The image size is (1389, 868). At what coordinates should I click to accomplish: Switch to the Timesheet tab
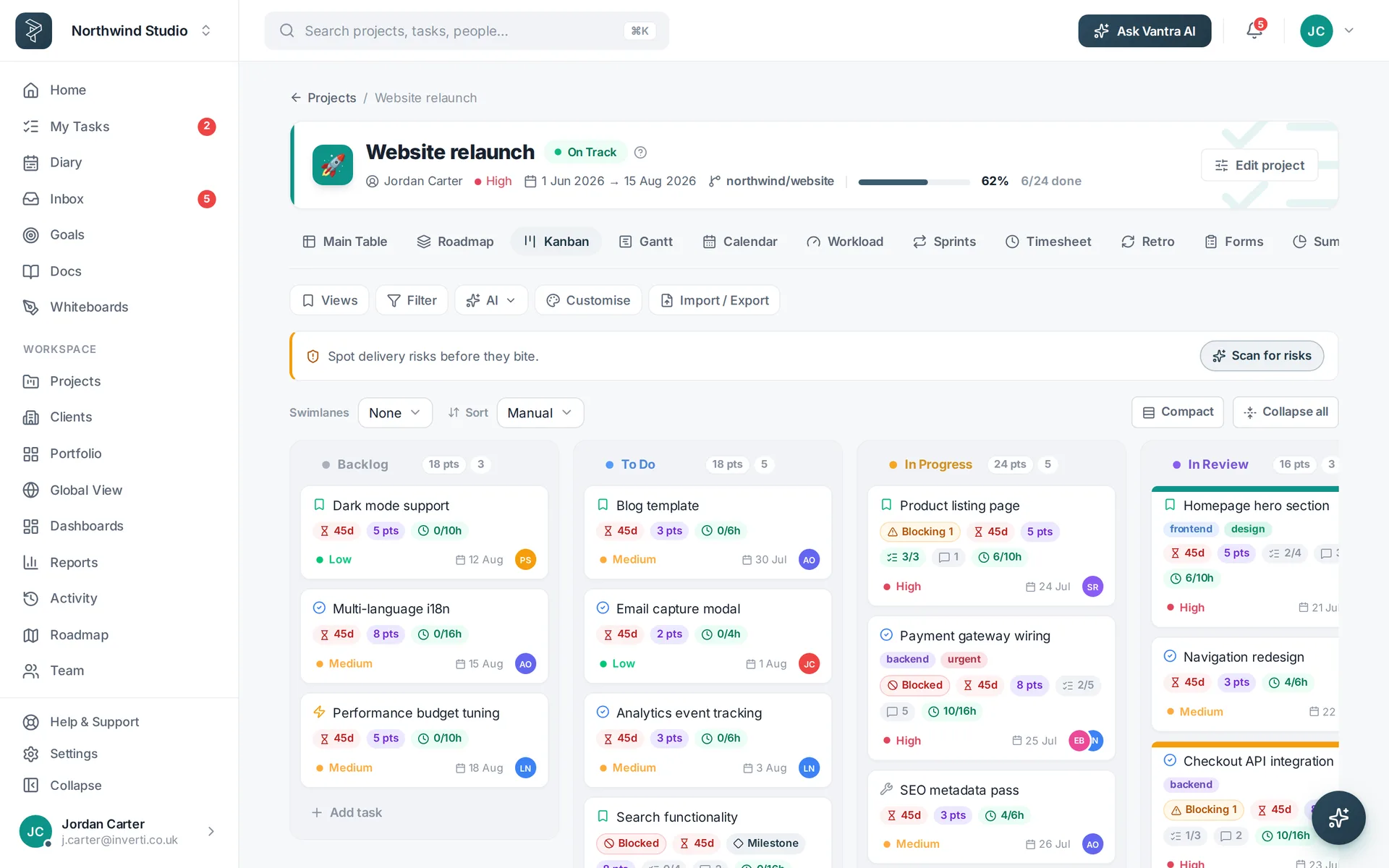1048,242
